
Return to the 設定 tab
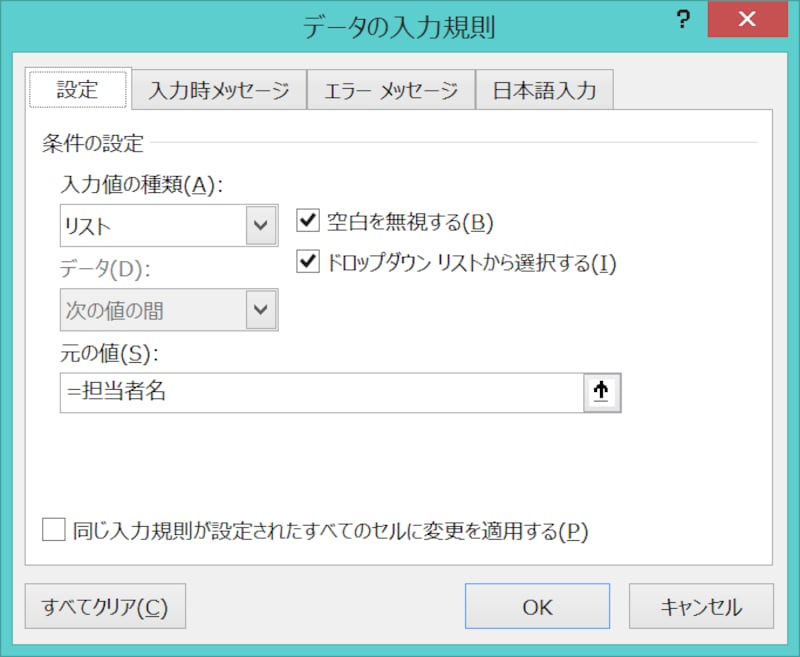pos(78,89)
